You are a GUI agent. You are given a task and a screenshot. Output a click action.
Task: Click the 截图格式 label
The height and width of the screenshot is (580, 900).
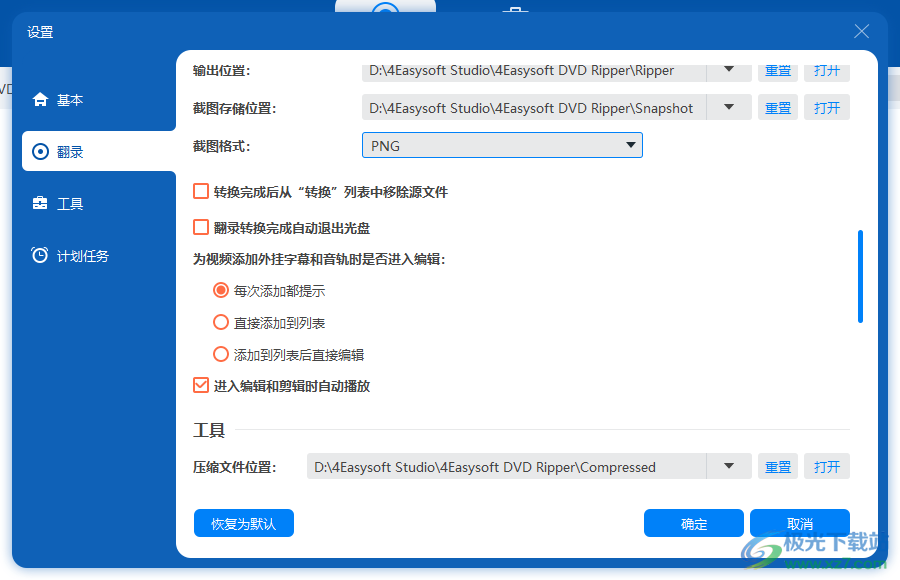(x=222, y=146)
